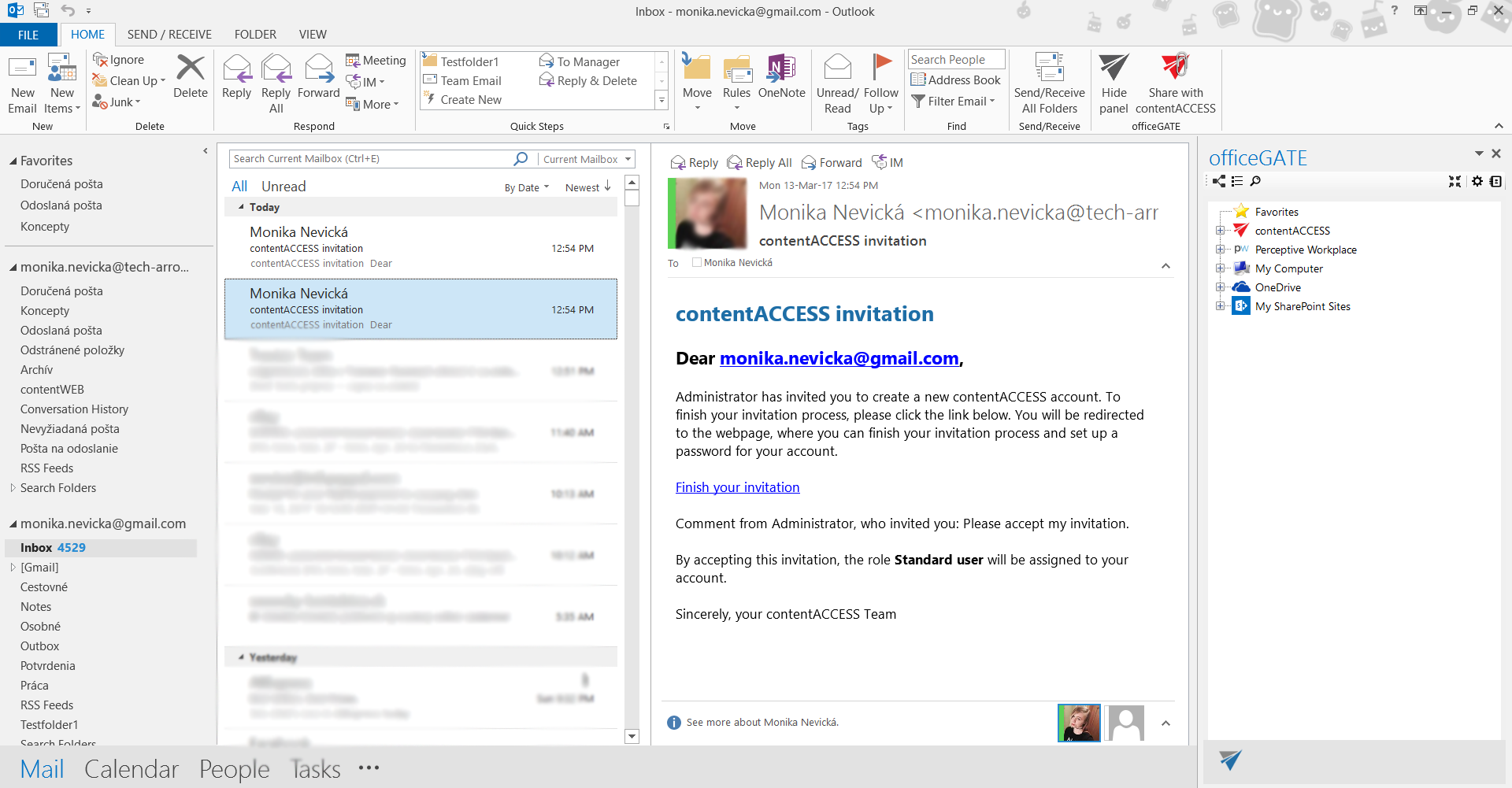
Task: Switch to the VIEW tab
Action: click(x=313, y=35)
